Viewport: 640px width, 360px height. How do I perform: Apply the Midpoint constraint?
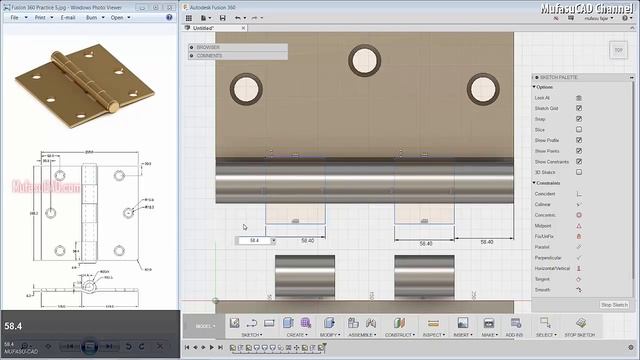[579, 226]
